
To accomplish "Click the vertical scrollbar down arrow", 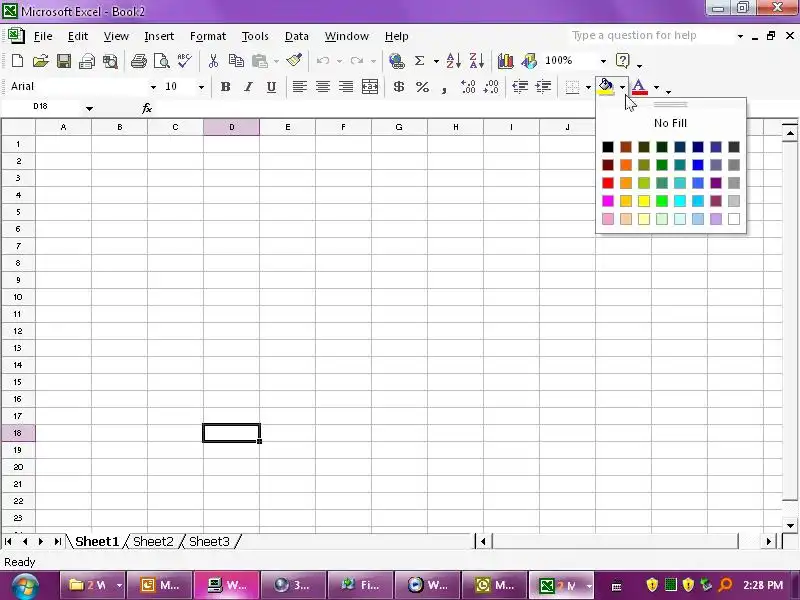I will point(790,526).
